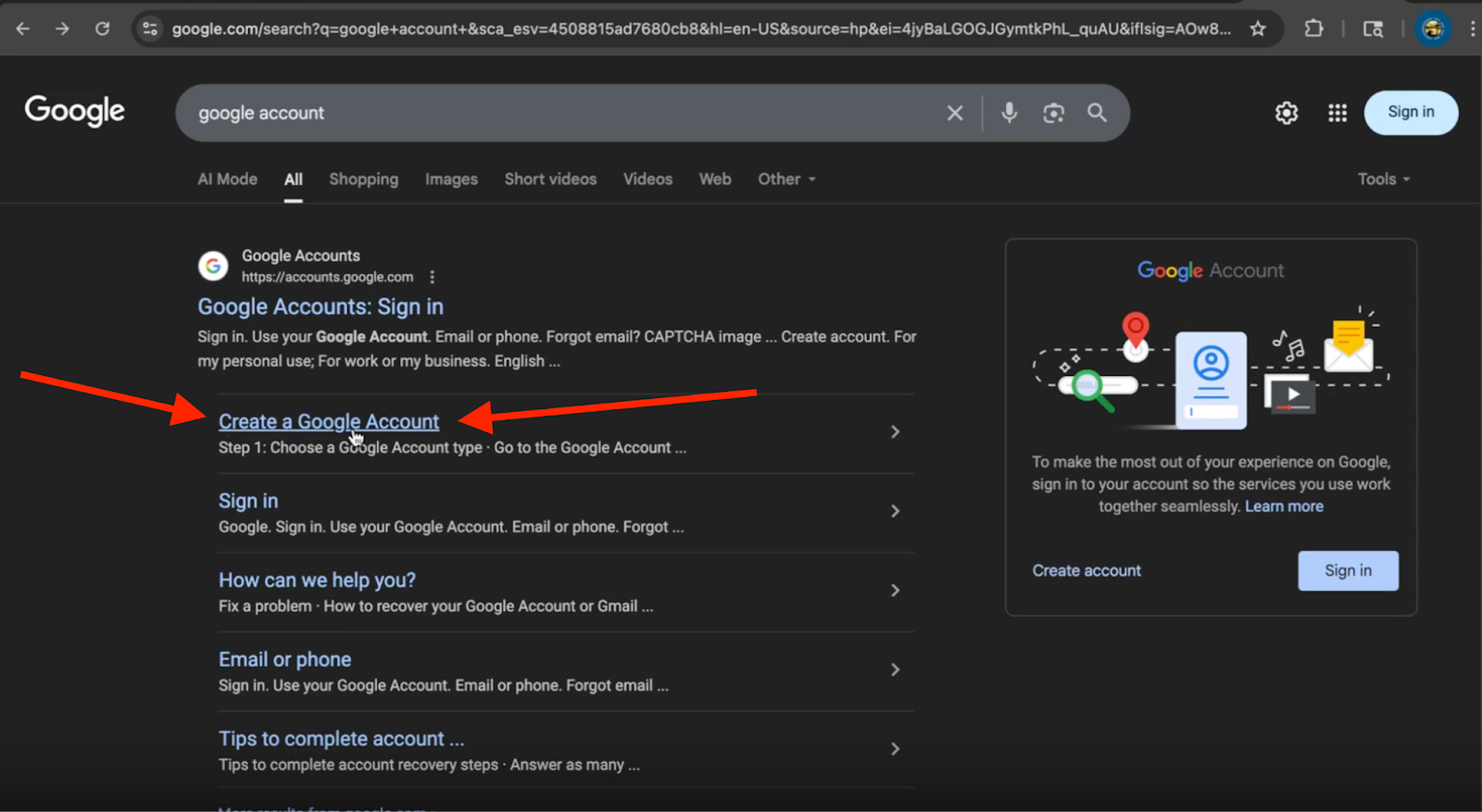Click the Google Accounts result favicon

pos(213,266)
